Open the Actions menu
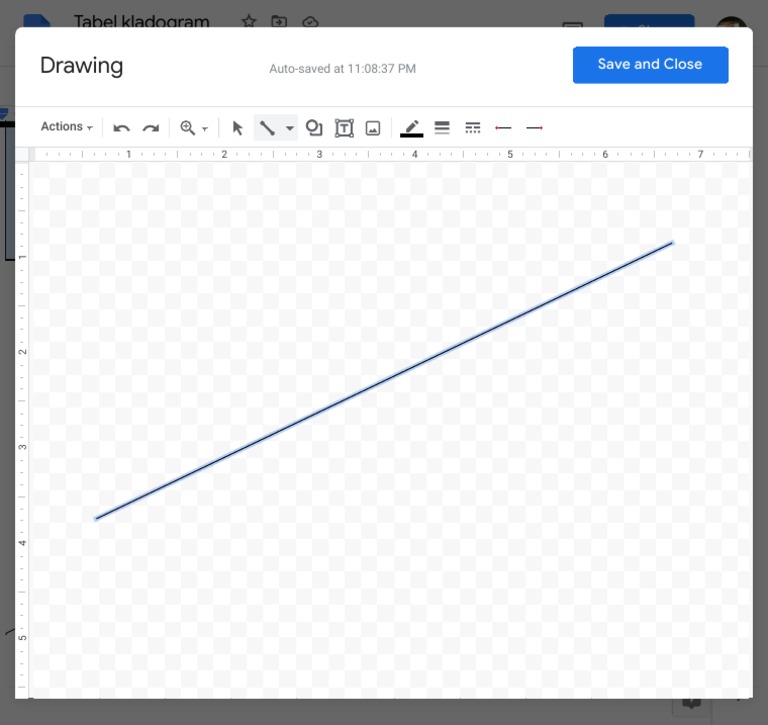Screen dimensions: 768x725 (66, 127)
